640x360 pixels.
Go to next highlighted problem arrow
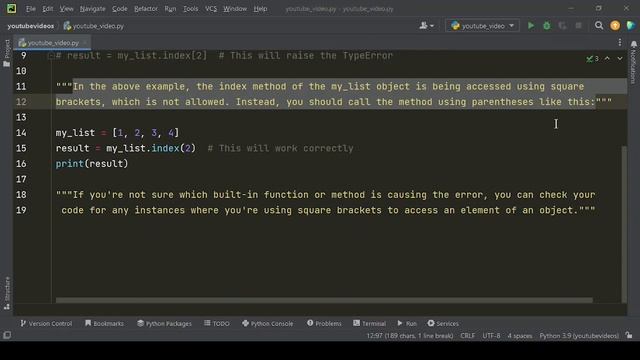(620, 59)
